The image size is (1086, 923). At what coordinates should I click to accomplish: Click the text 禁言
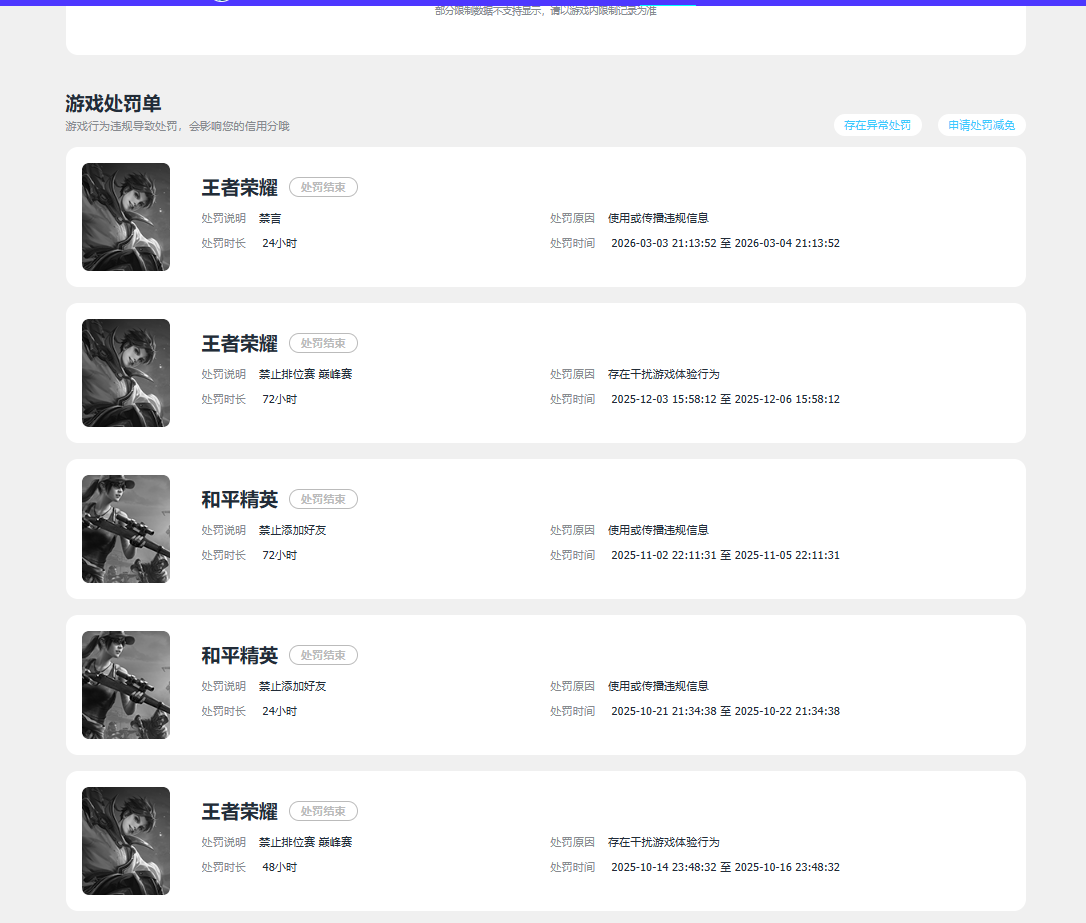pos(270,218)
